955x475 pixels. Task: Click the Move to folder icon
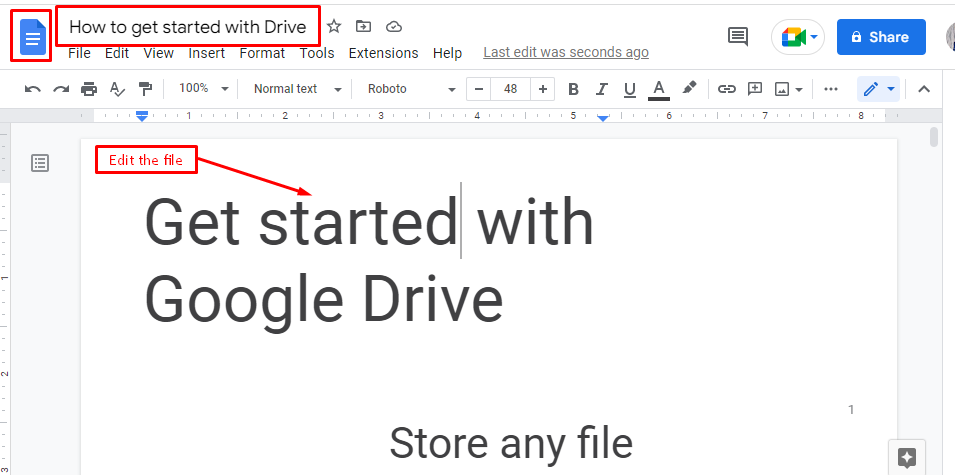[x=364, y=26]
